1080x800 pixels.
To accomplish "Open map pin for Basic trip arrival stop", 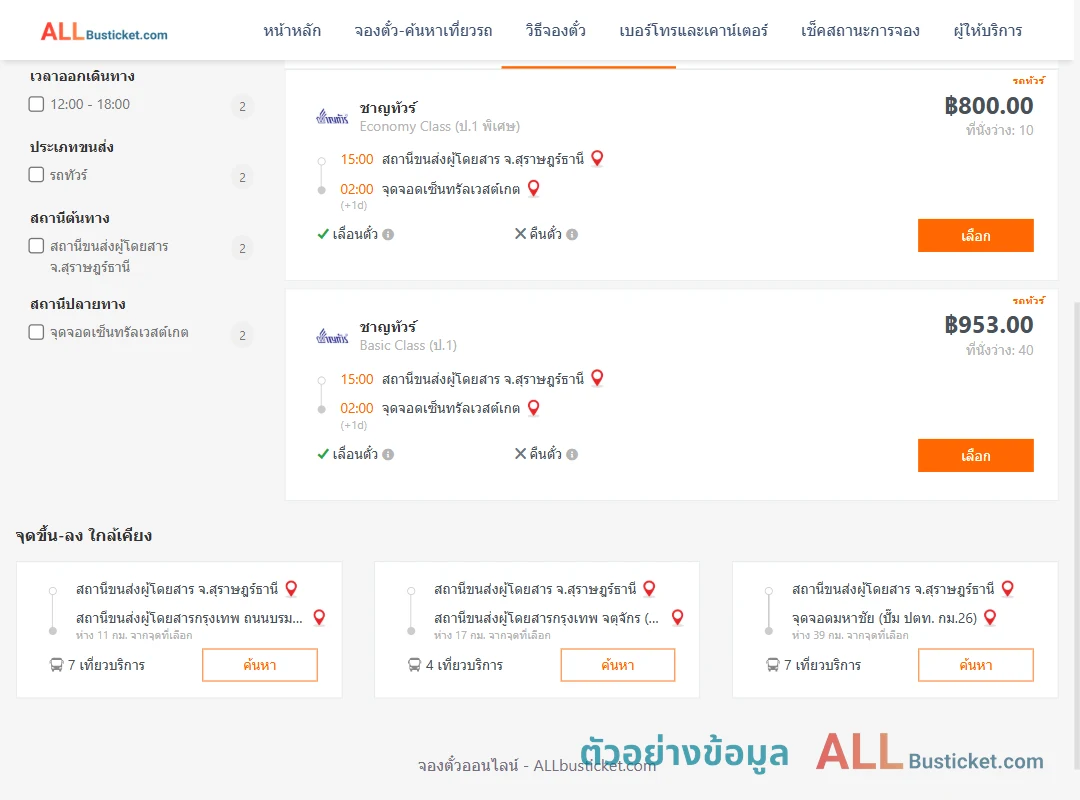I will click(533, 408).
